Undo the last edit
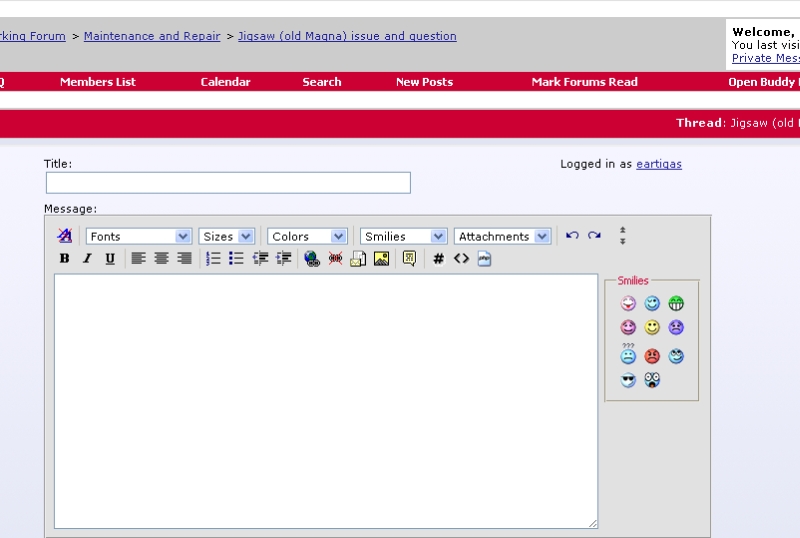 (x=572, y=235)
